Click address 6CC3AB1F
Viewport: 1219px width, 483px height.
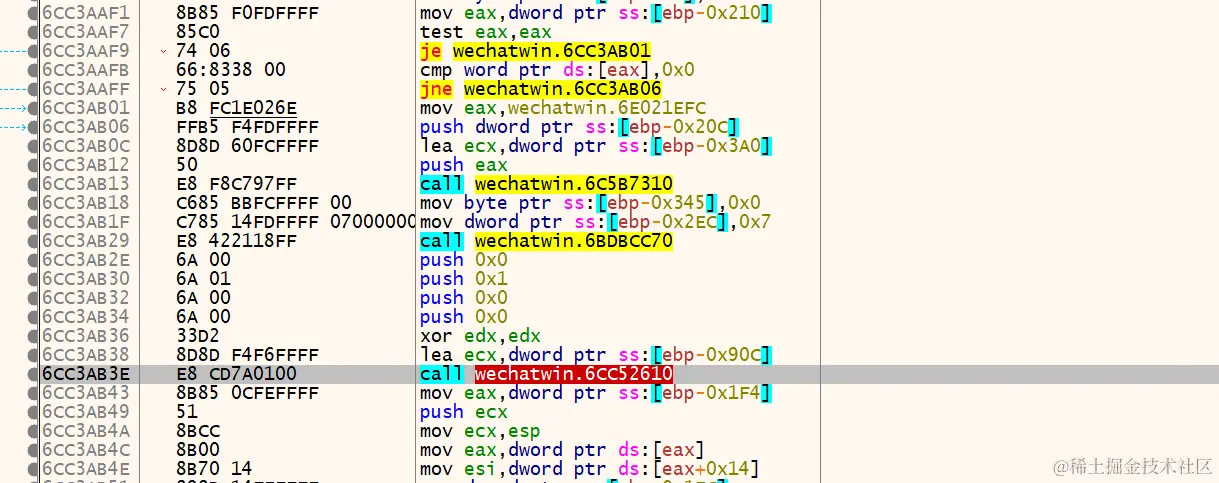[86, 222]
